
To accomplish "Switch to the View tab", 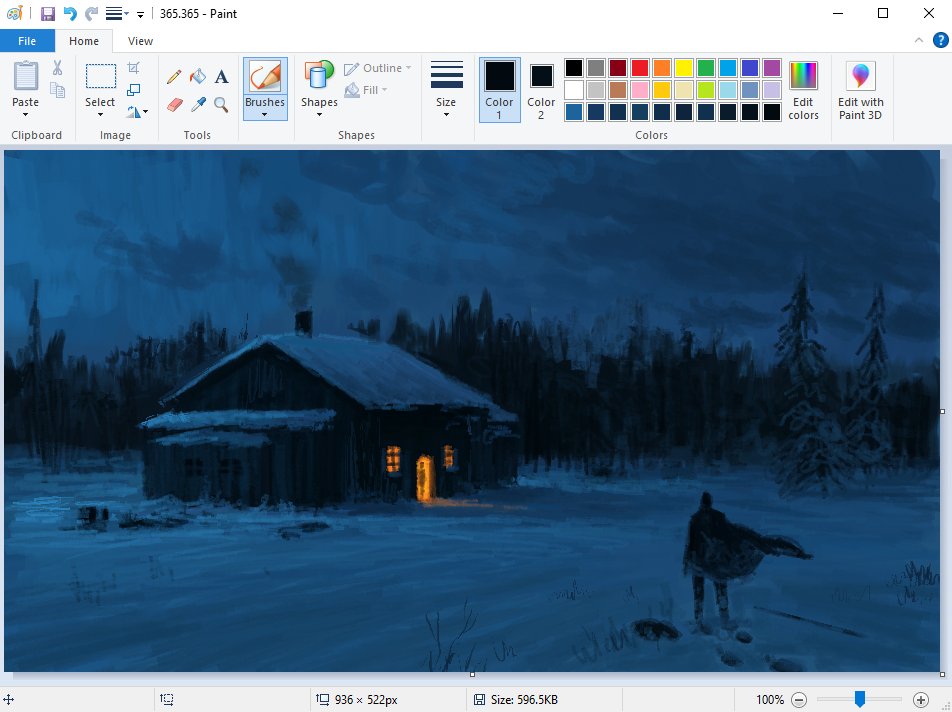I will (140, 41).
